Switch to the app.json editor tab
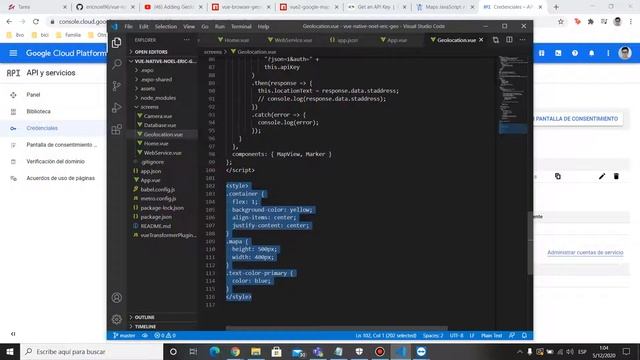This screenshot has height=360, width=640. click(x=344, y=40)
